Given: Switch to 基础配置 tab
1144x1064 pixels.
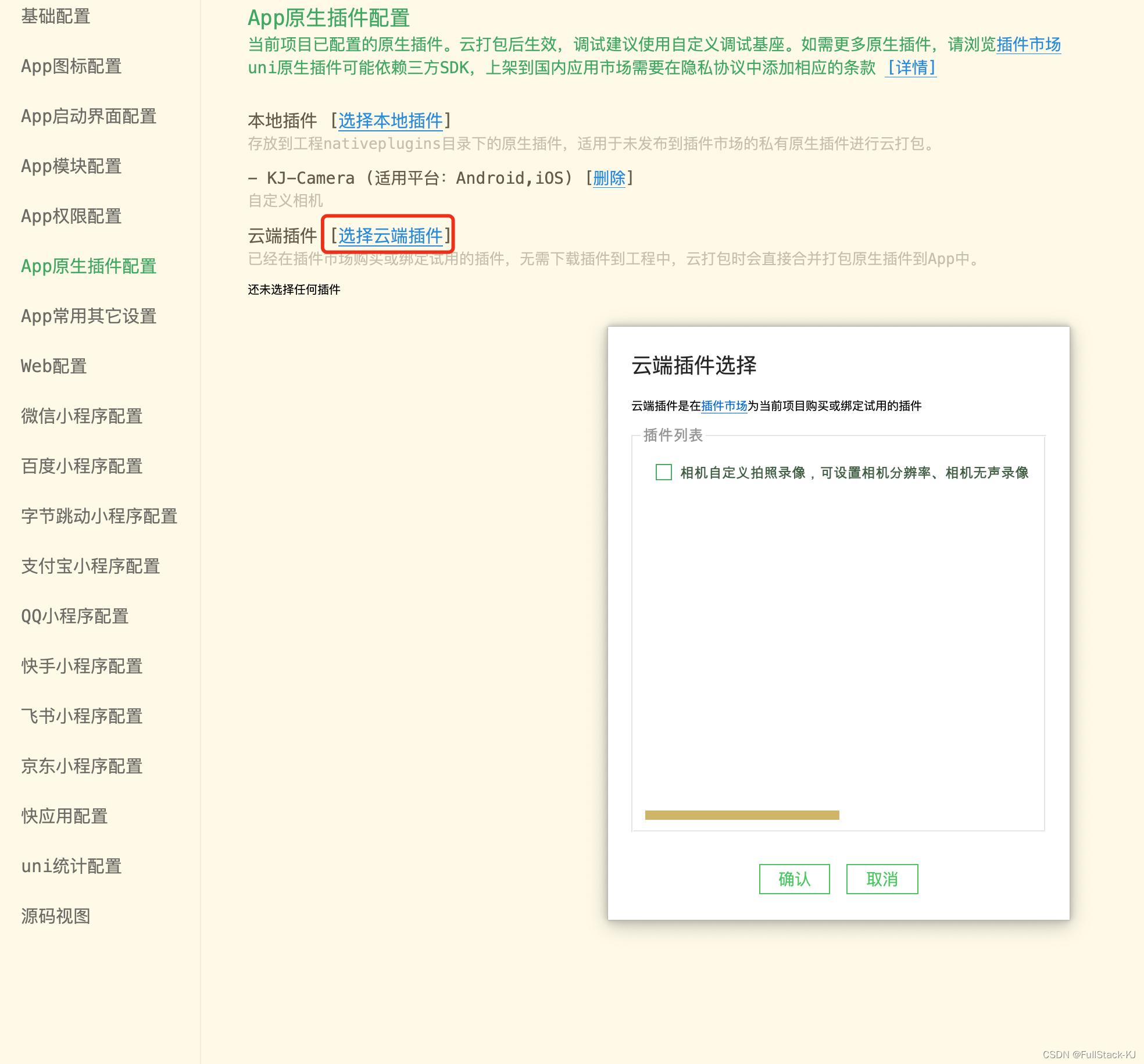Looking at the screenshot, I should (56, 16).
